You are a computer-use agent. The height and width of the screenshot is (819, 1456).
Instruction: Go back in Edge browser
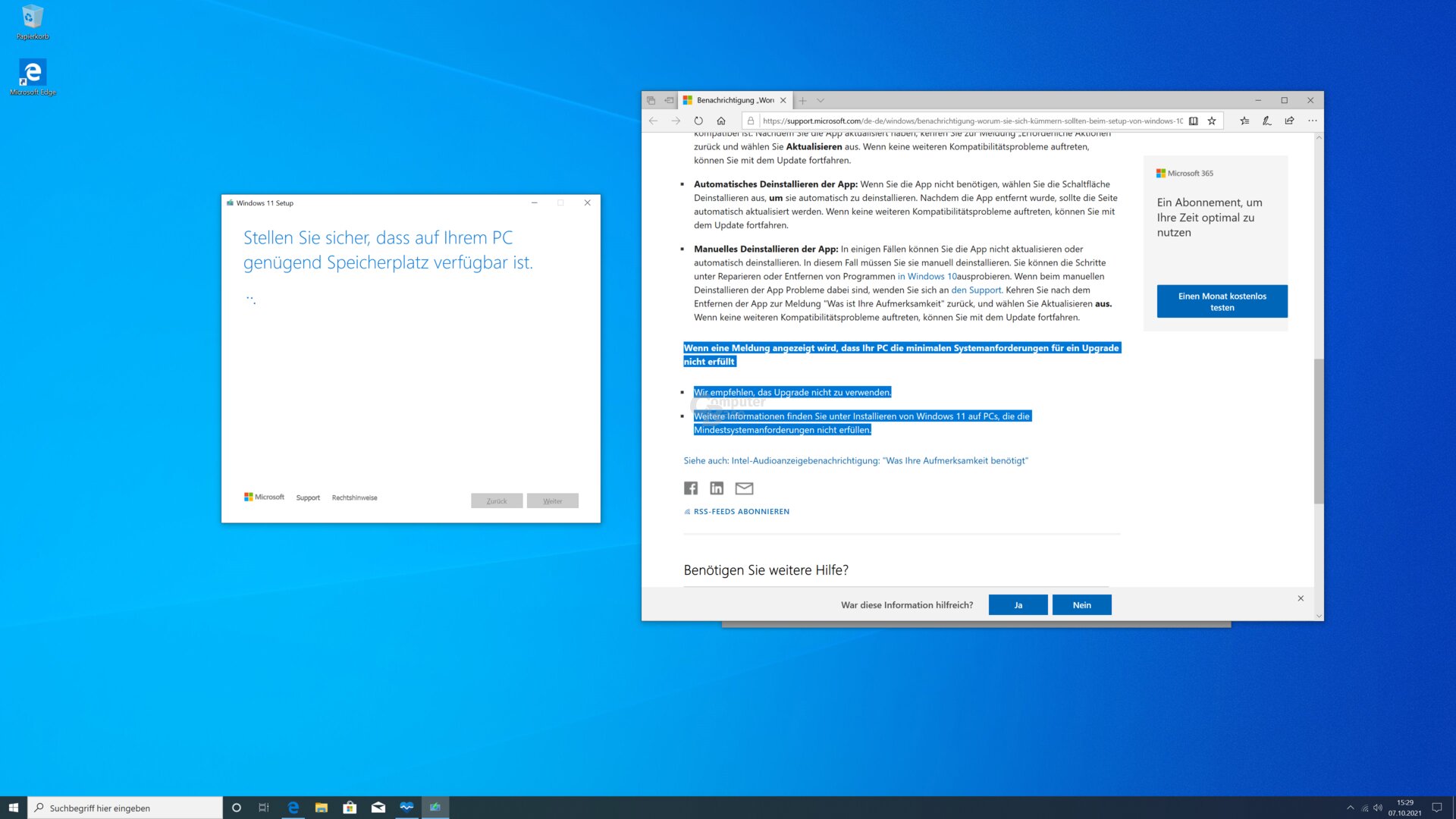click(x=654, y=121)
